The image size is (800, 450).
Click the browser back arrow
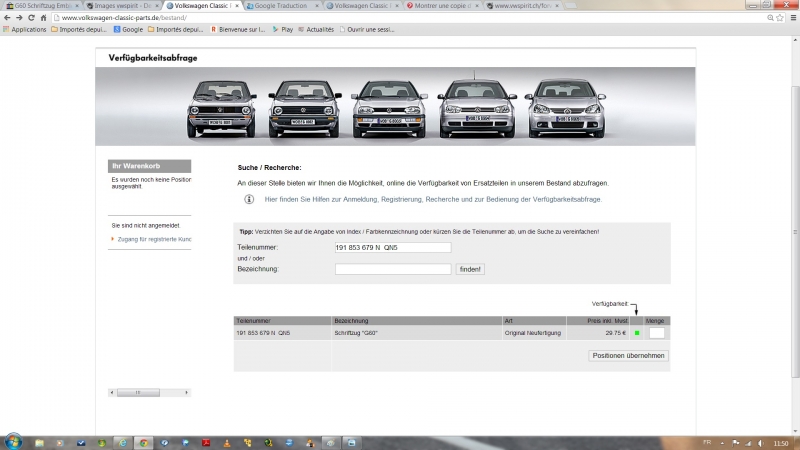[x=7, y=18]
